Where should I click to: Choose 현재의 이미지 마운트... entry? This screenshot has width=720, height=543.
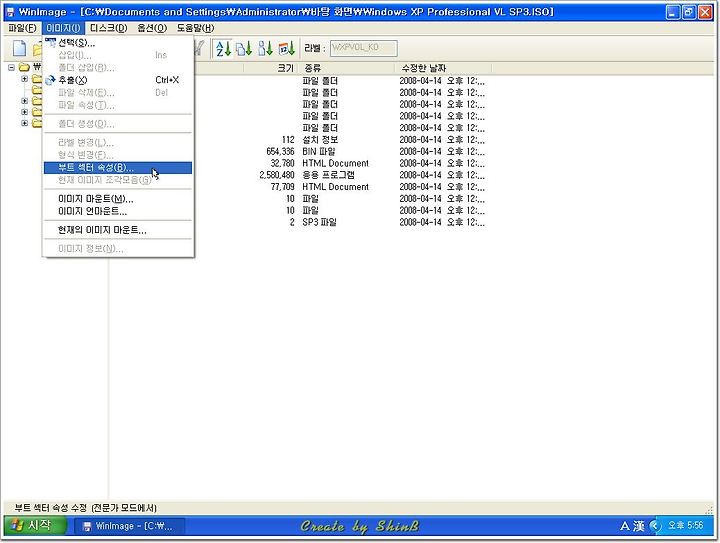point(118,230)
